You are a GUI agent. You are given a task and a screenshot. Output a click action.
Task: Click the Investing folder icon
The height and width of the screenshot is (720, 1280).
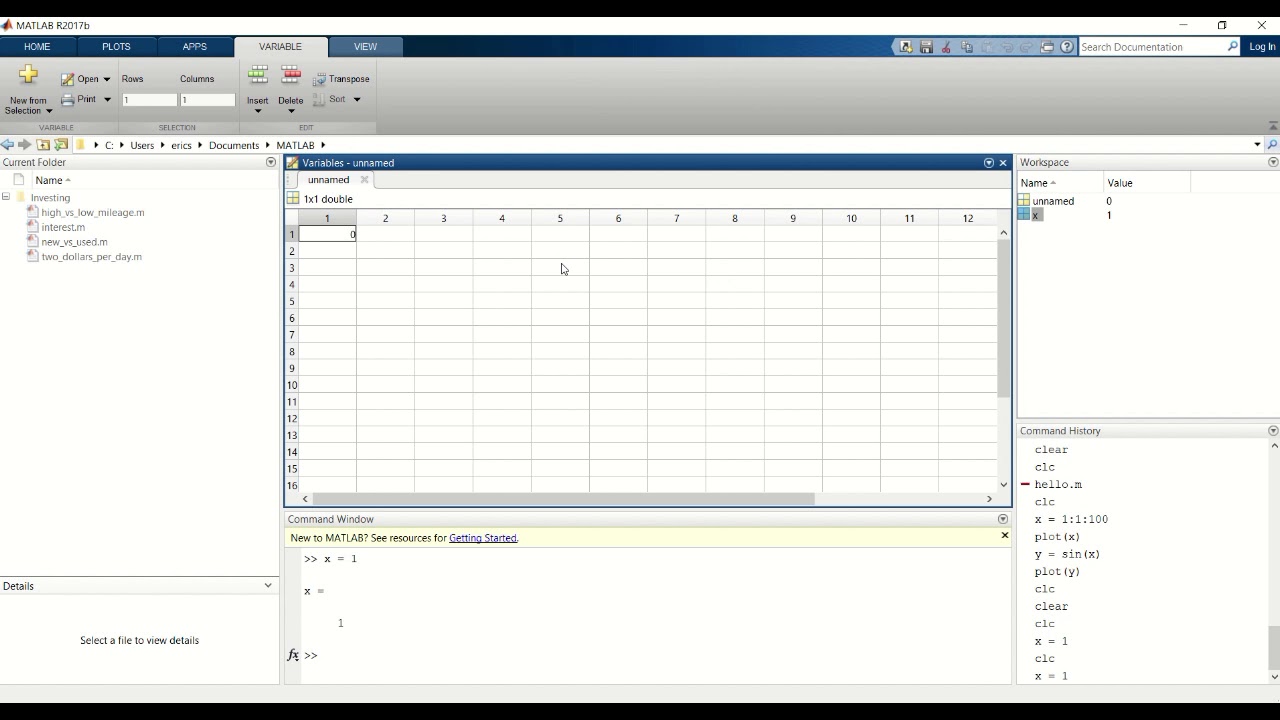coord(21,197)
